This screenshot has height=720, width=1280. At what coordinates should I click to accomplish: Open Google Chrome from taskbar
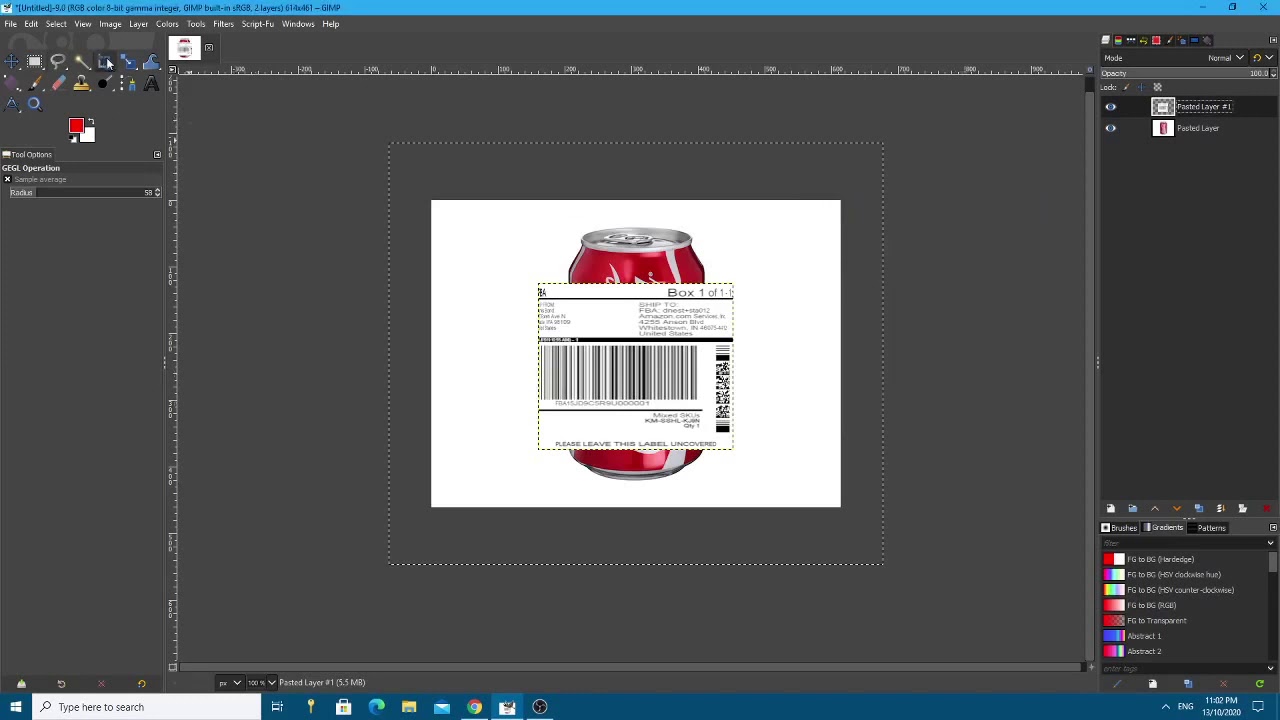click(474, 707)
